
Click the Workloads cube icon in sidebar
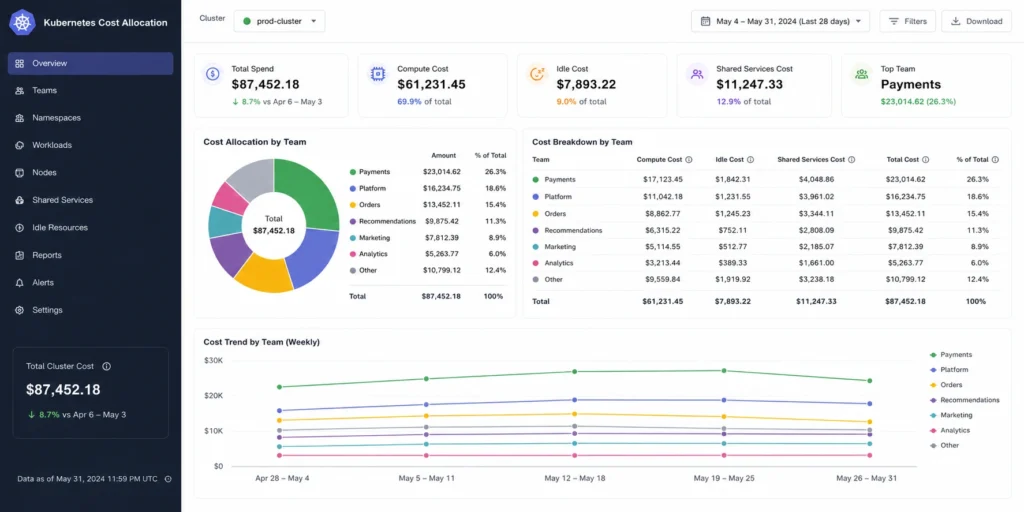[20, 145]
